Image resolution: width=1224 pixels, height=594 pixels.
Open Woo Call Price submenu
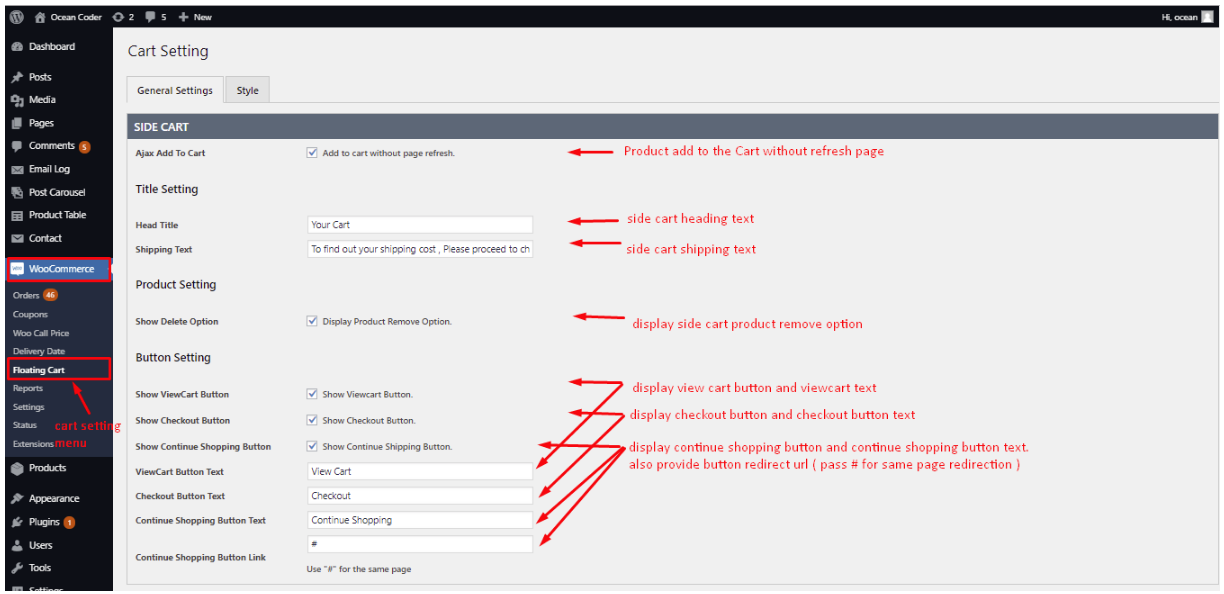[41, 333]
